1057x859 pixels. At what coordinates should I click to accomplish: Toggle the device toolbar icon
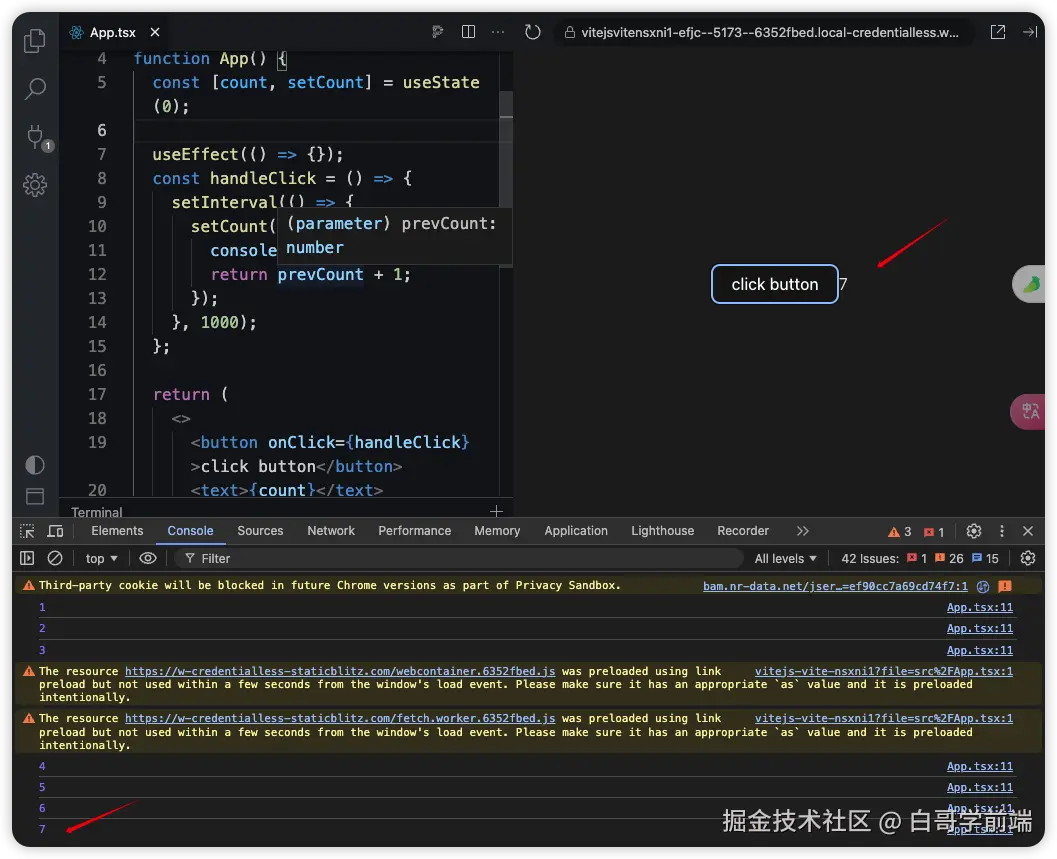click(55, 531)
